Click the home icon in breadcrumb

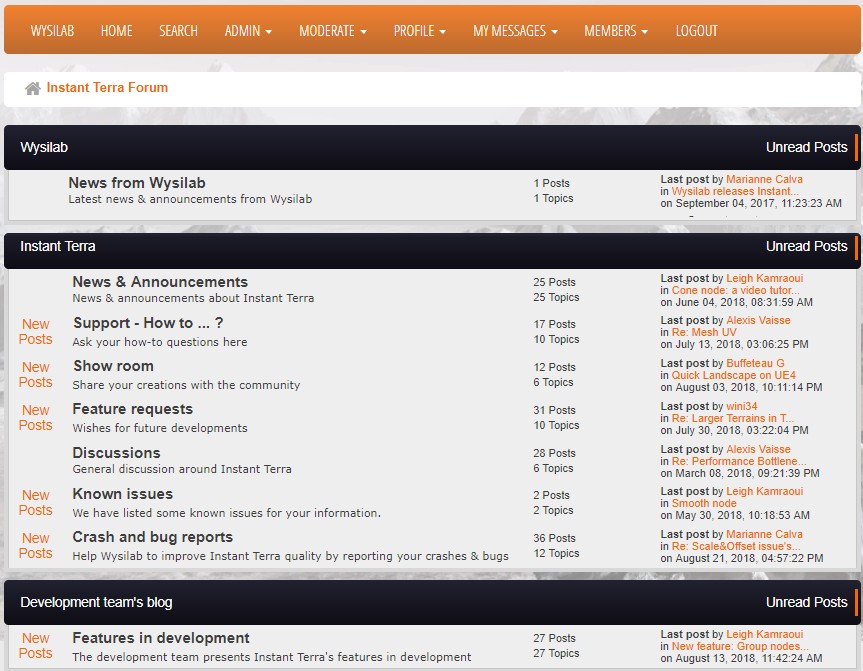tap(32, 88)
